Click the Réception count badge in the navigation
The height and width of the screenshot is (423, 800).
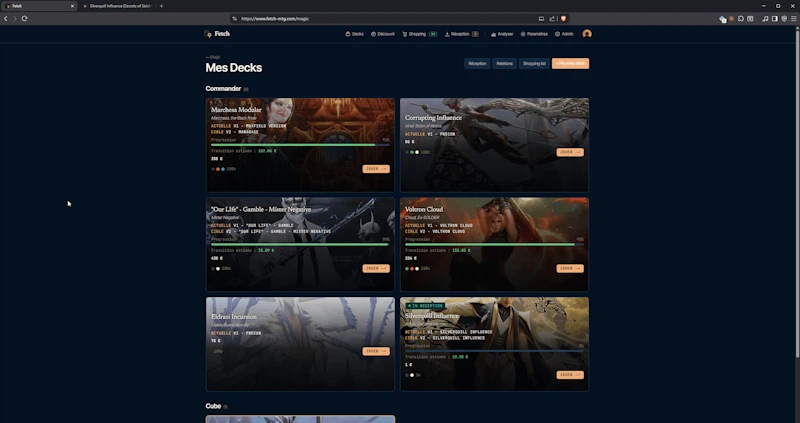point(475,34)
